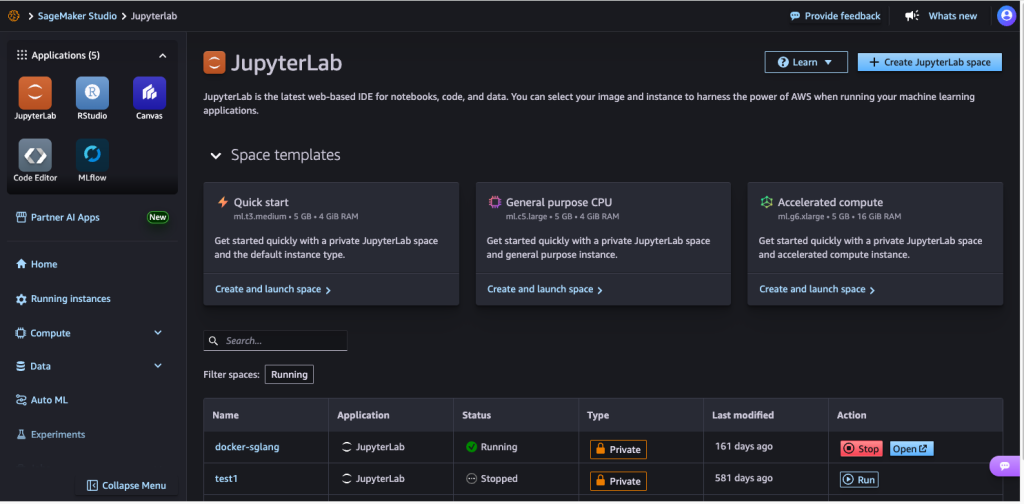This screenshot has width=1024, height=504.
Task: Stop the docker-sglang space
Action: tap(861, 449)
